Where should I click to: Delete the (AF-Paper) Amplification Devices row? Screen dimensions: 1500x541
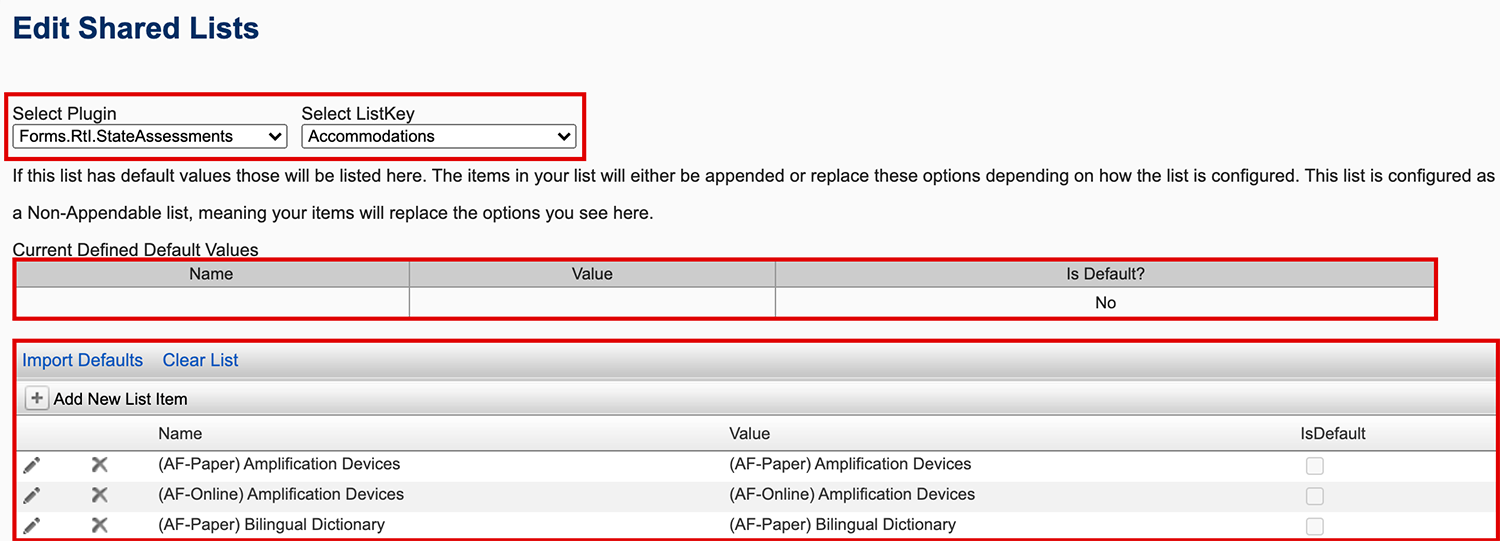tap(99, 465)
